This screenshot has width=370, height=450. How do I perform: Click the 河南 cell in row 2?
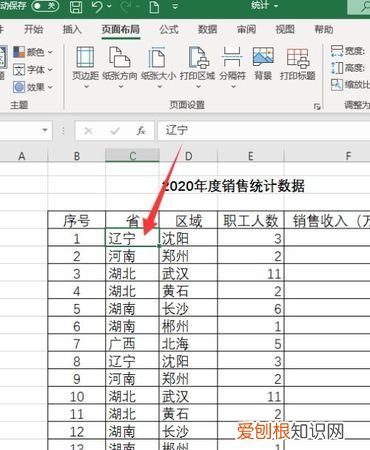[132, 256]
